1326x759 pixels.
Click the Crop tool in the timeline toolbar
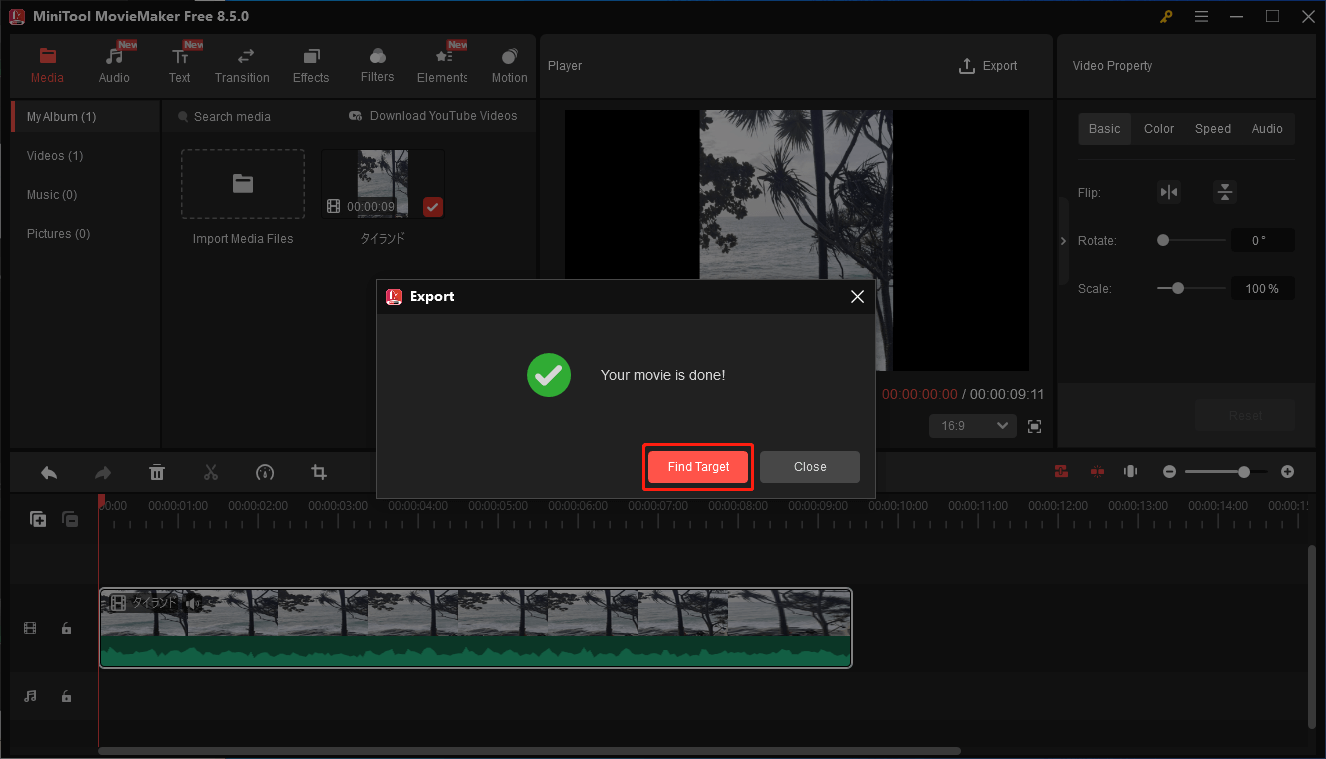point(318,471)
